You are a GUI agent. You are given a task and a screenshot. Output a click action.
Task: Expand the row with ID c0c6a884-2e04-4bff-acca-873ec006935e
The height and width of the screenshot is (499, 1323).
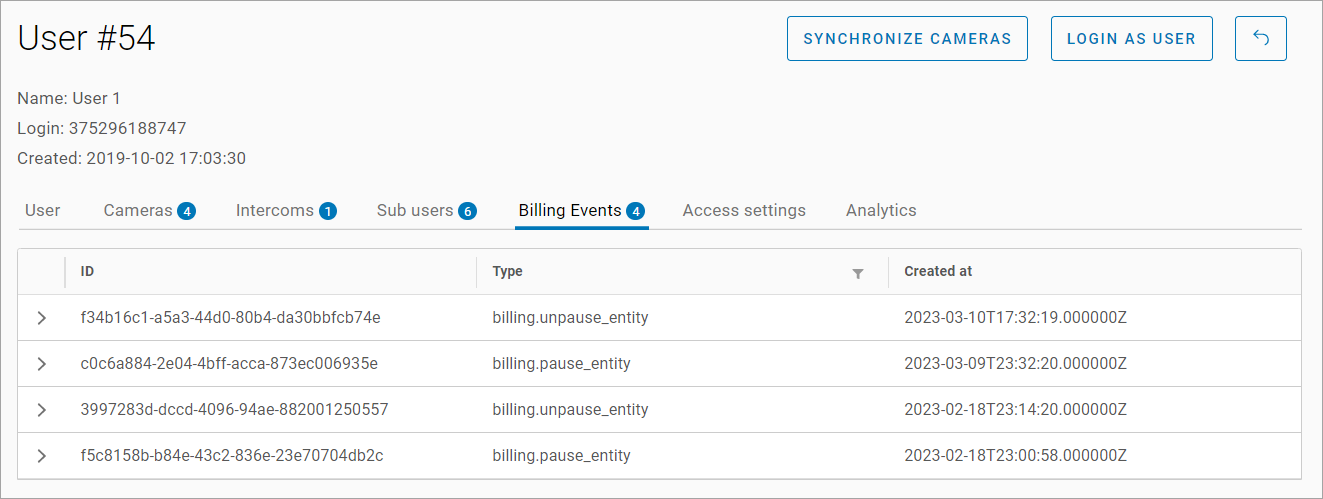click(x=41, y=364)
